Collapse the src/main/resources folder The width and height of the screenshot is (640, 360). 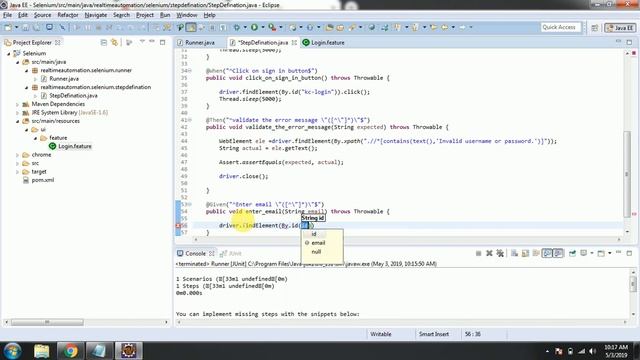[18, 121]
